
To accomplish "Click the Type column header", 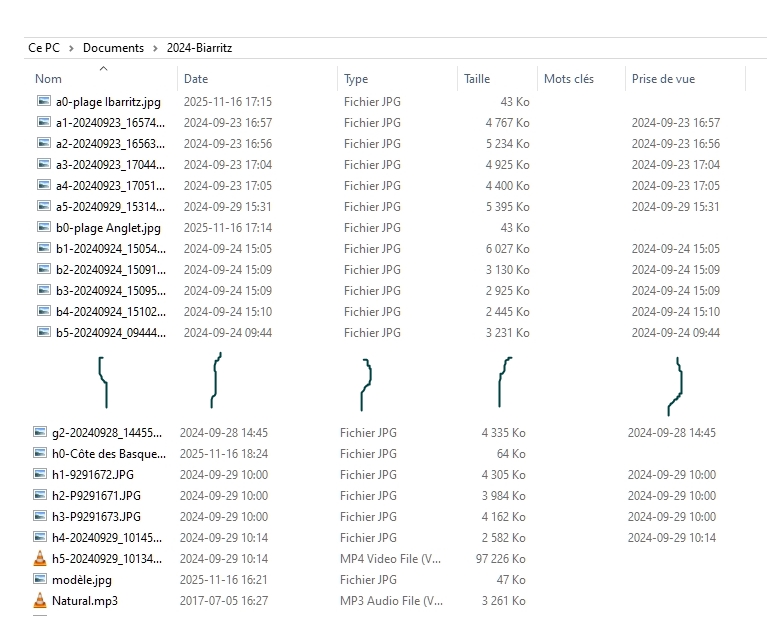I will (356, 79).
